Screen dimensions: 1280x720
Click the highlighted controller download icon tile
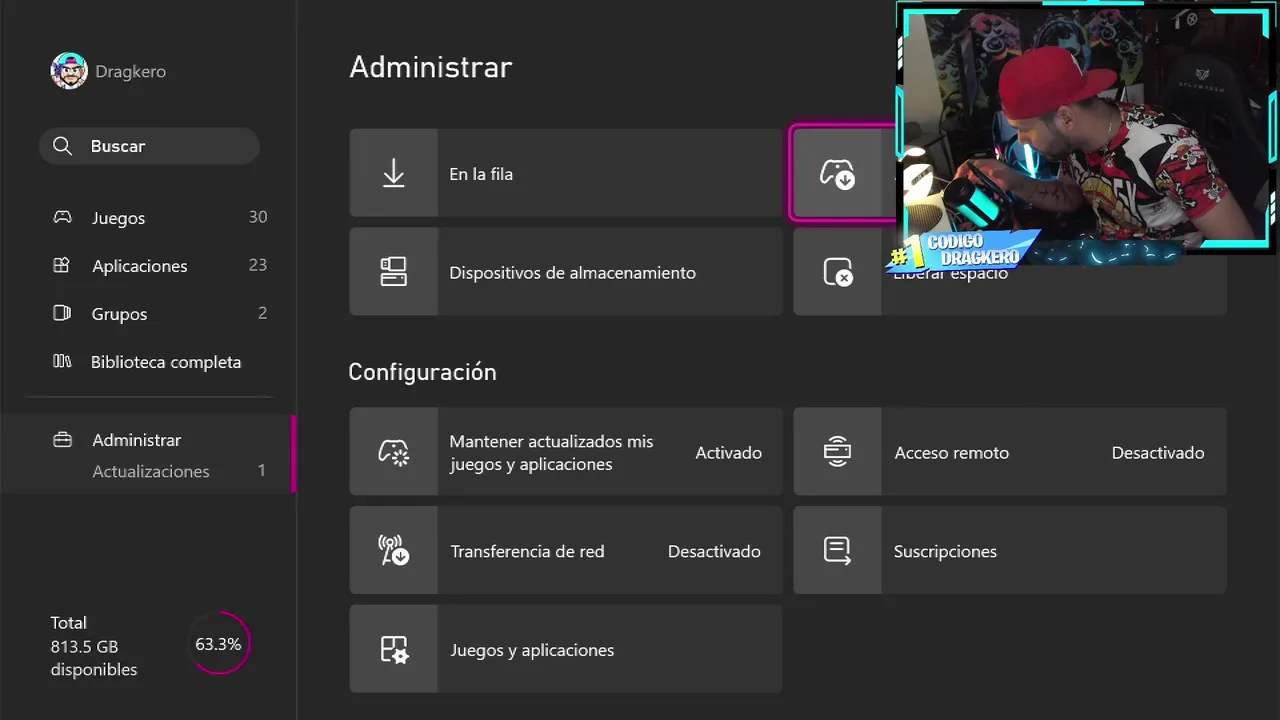[838, 173]
